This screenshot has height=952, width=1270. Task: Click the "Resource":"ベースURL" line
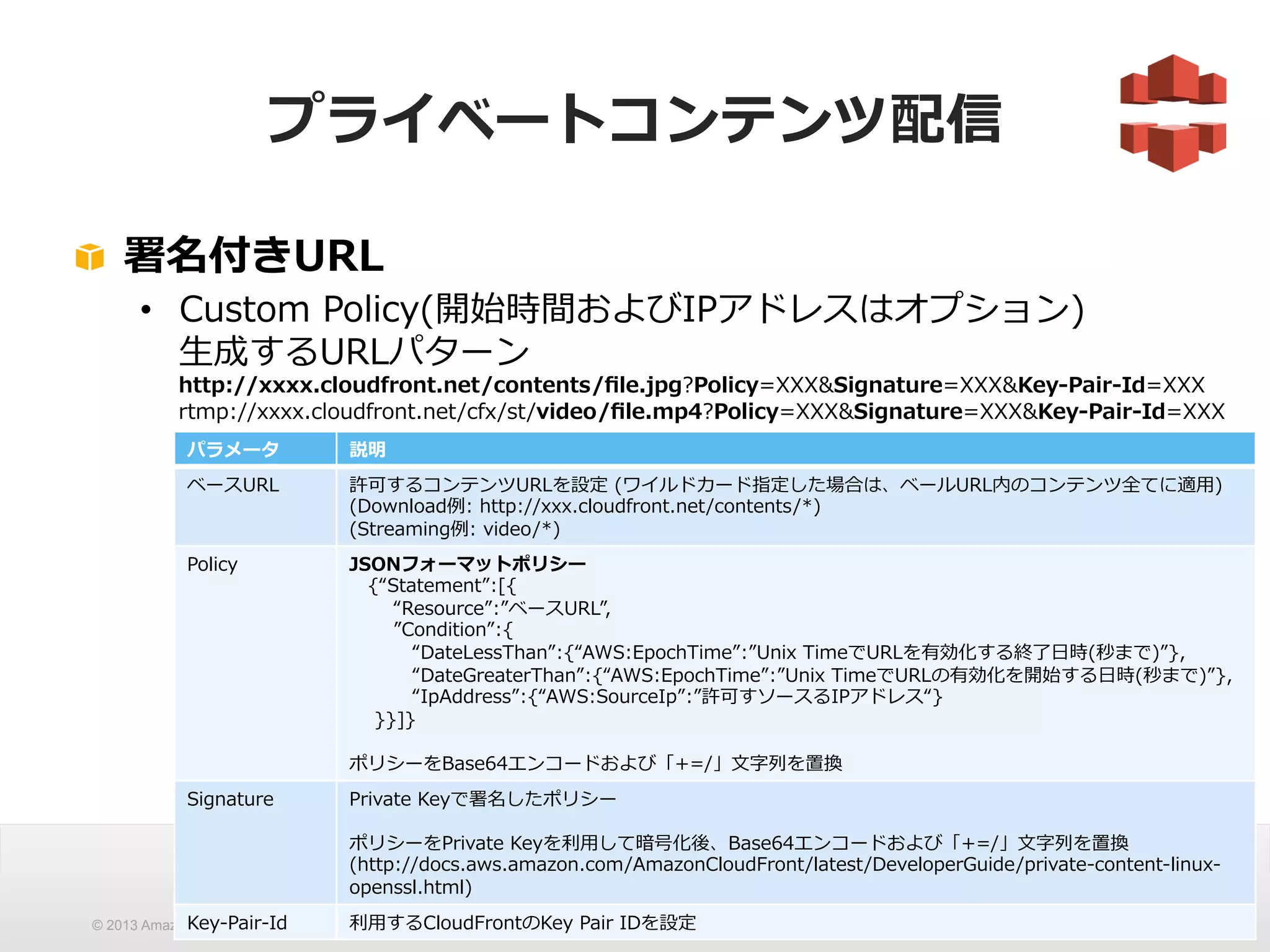(x=502, y=608)
